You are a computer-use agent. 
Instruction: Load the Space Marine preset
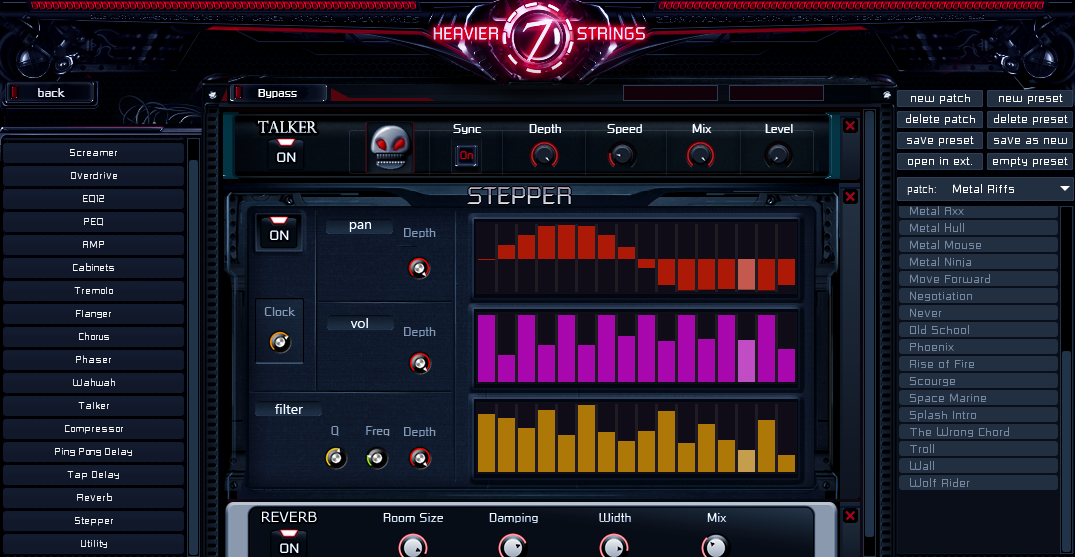[x=978, y=398]
